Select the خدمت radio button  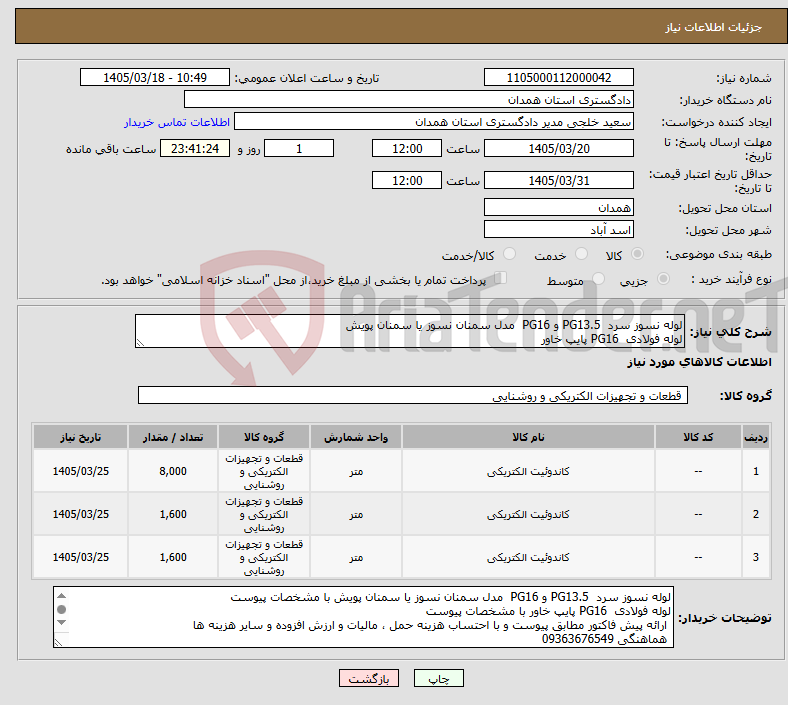tap(581, 254)
